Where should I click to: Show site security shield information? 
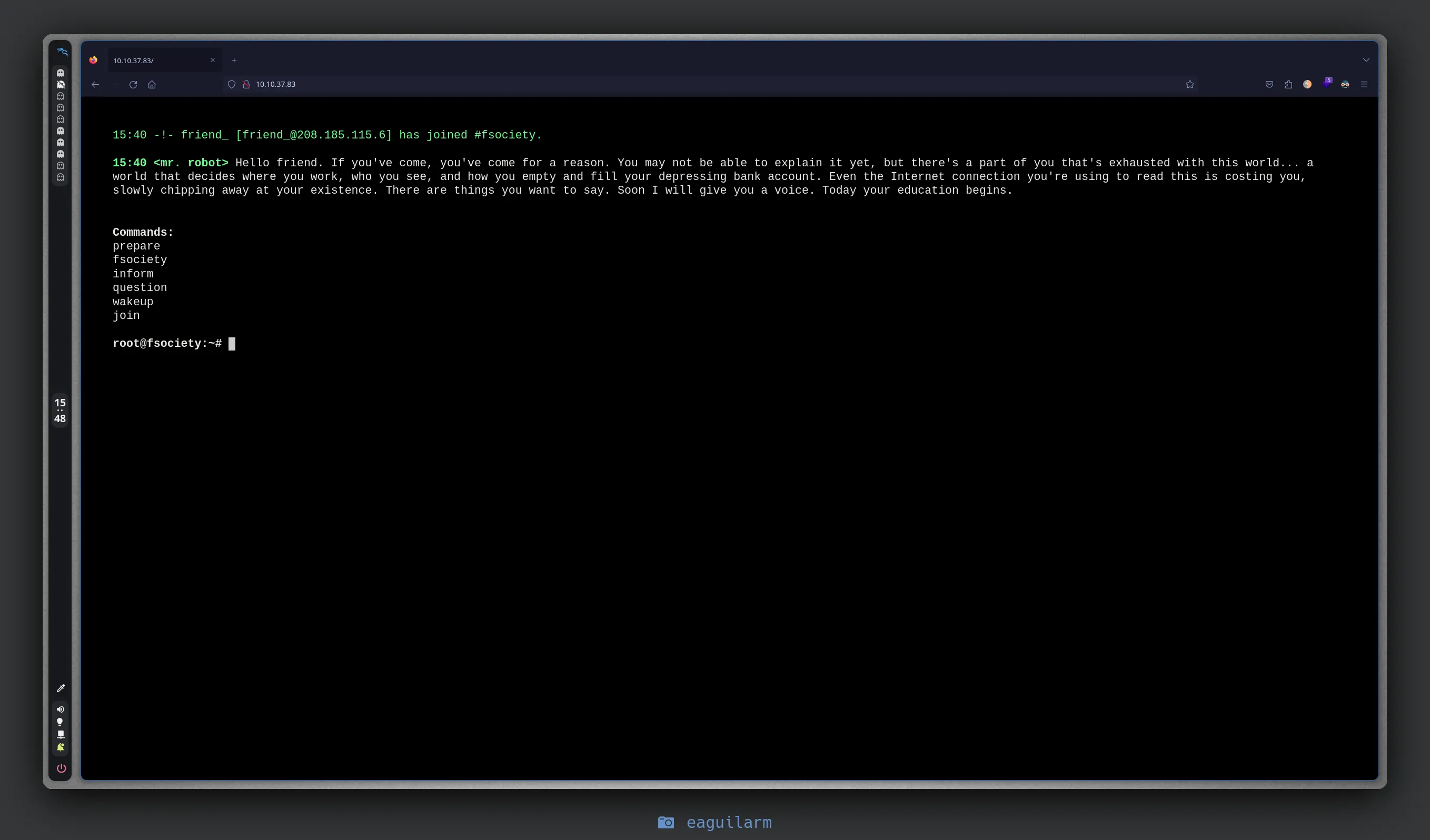pyautogui.click(x=232, y=85)
